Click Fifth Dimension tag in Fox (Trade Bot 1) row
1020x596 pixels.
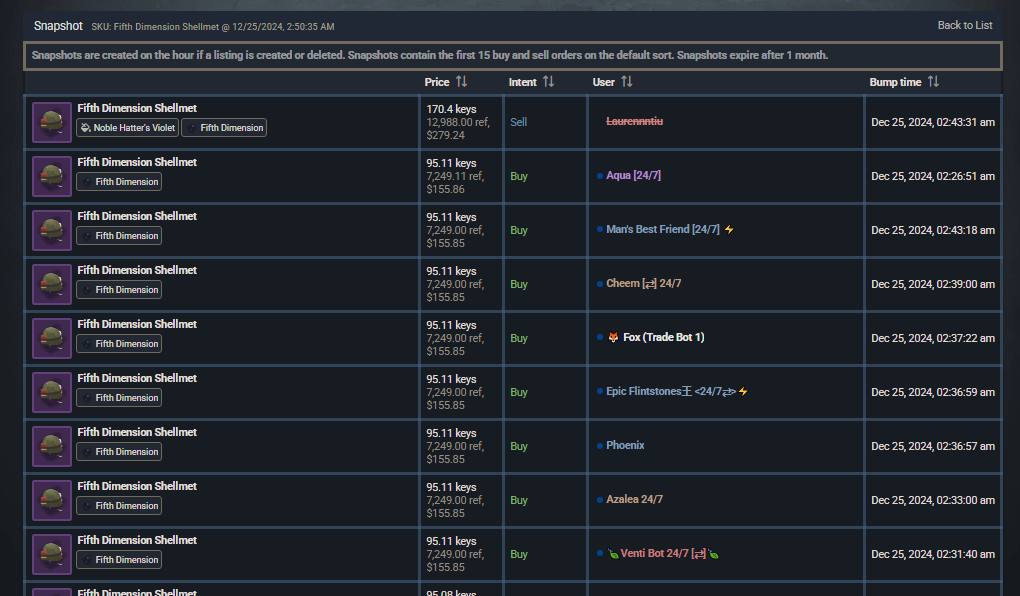119,344
